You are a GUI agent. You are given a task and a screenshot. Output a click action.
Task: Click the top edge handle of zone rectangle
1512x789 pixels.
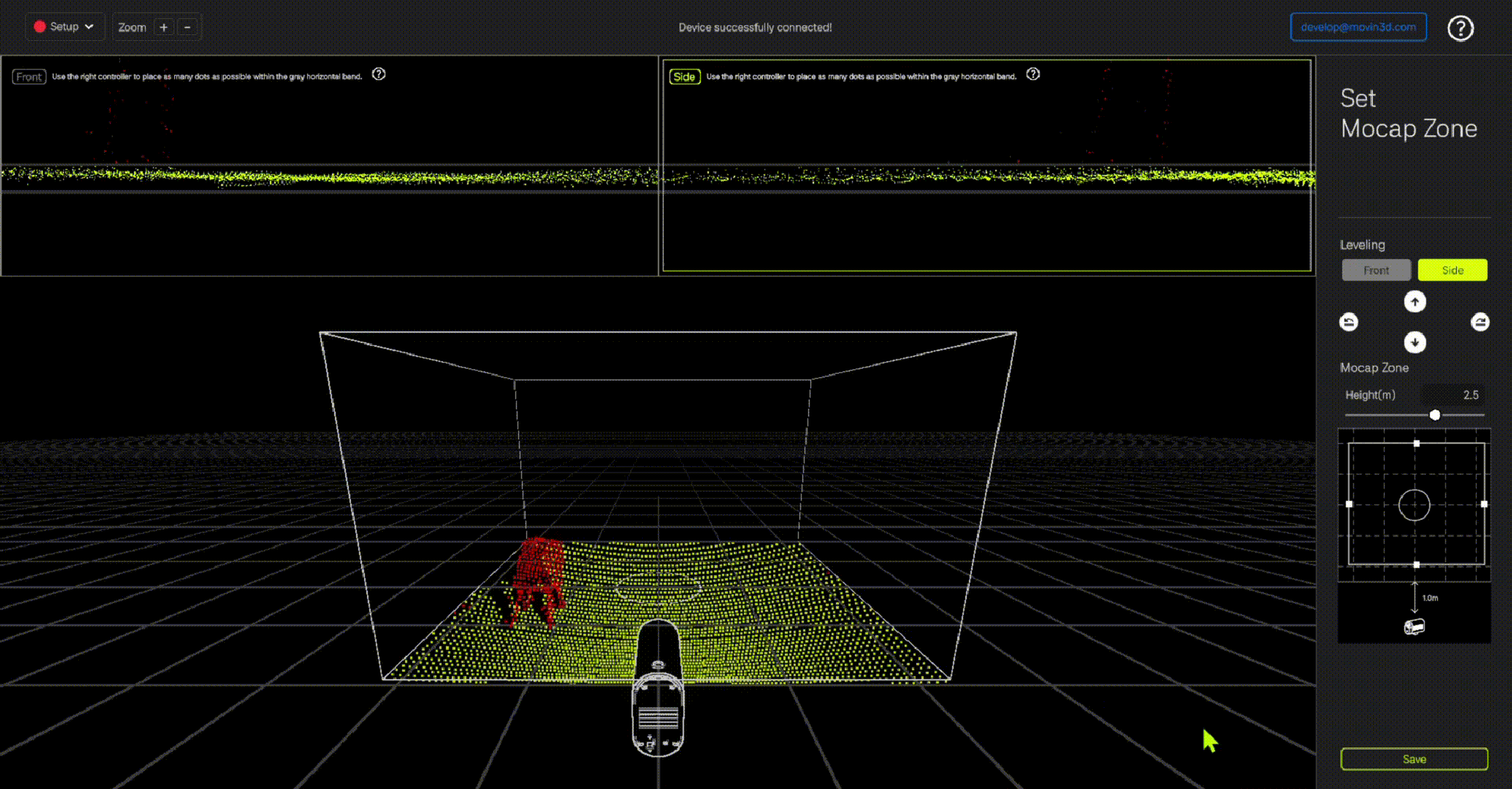point(1416,443)
